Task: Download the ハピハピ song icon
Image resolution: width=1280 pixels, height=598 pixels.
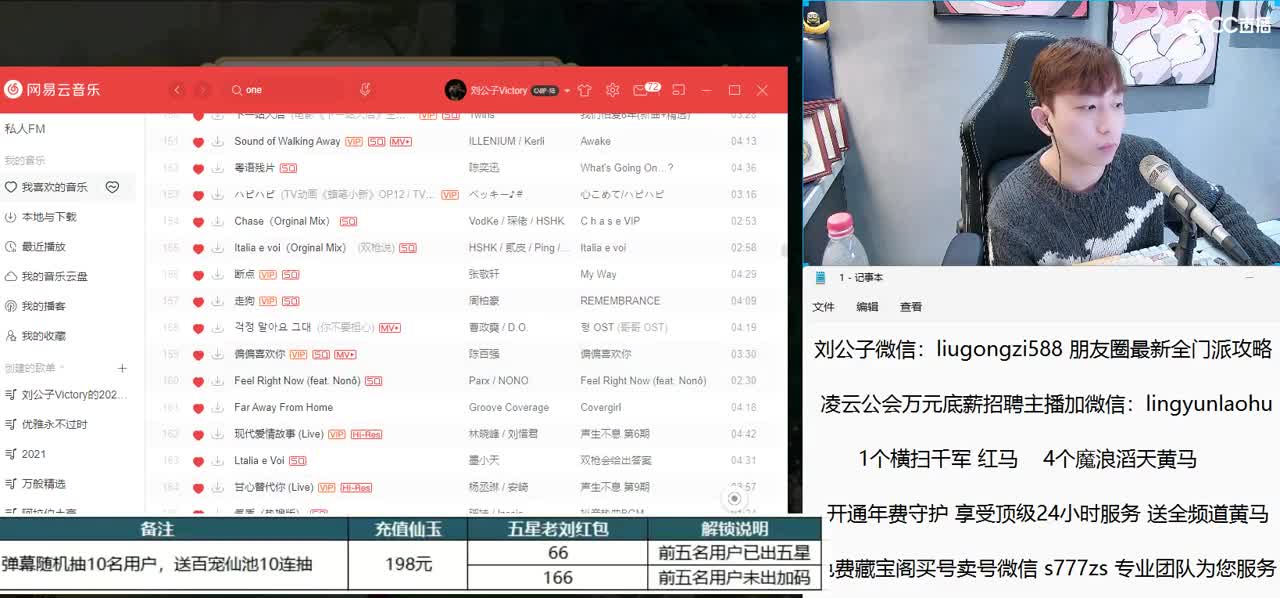Action: 217,195
